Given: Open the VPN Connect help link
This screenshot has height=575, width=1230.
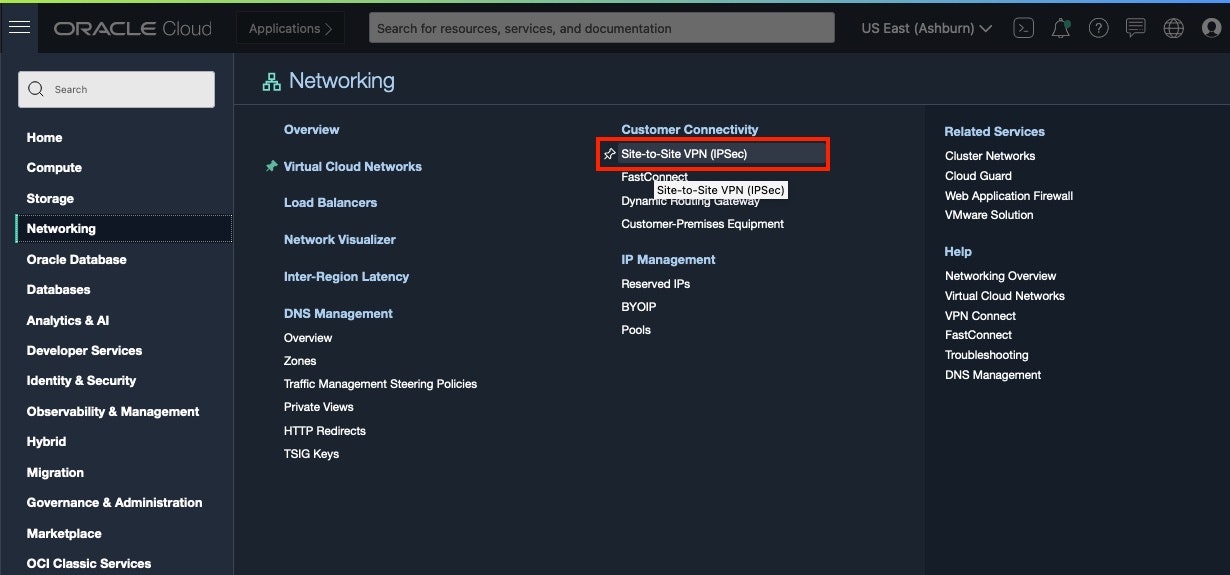Looking at the screenshot, I should [980, 316].
